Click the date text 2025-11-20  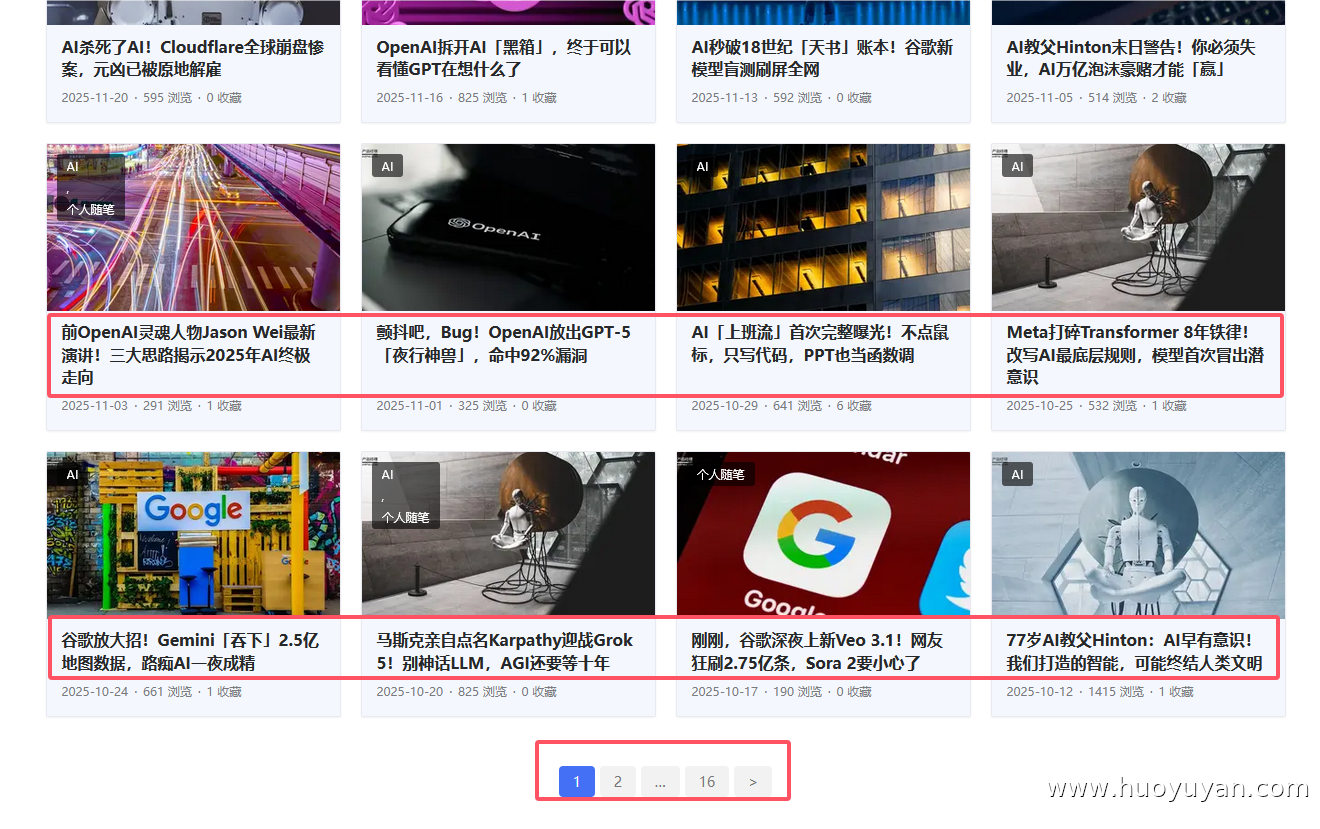pos(95,98)
